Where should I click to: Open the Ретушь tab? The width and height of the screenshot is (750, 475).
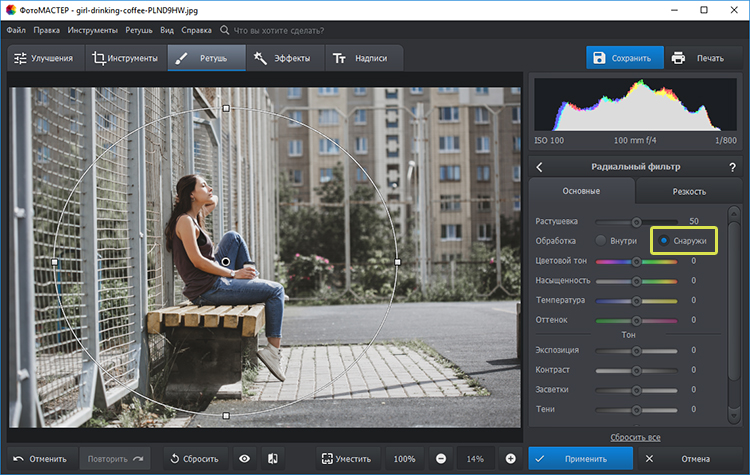(x=204, y=58)
